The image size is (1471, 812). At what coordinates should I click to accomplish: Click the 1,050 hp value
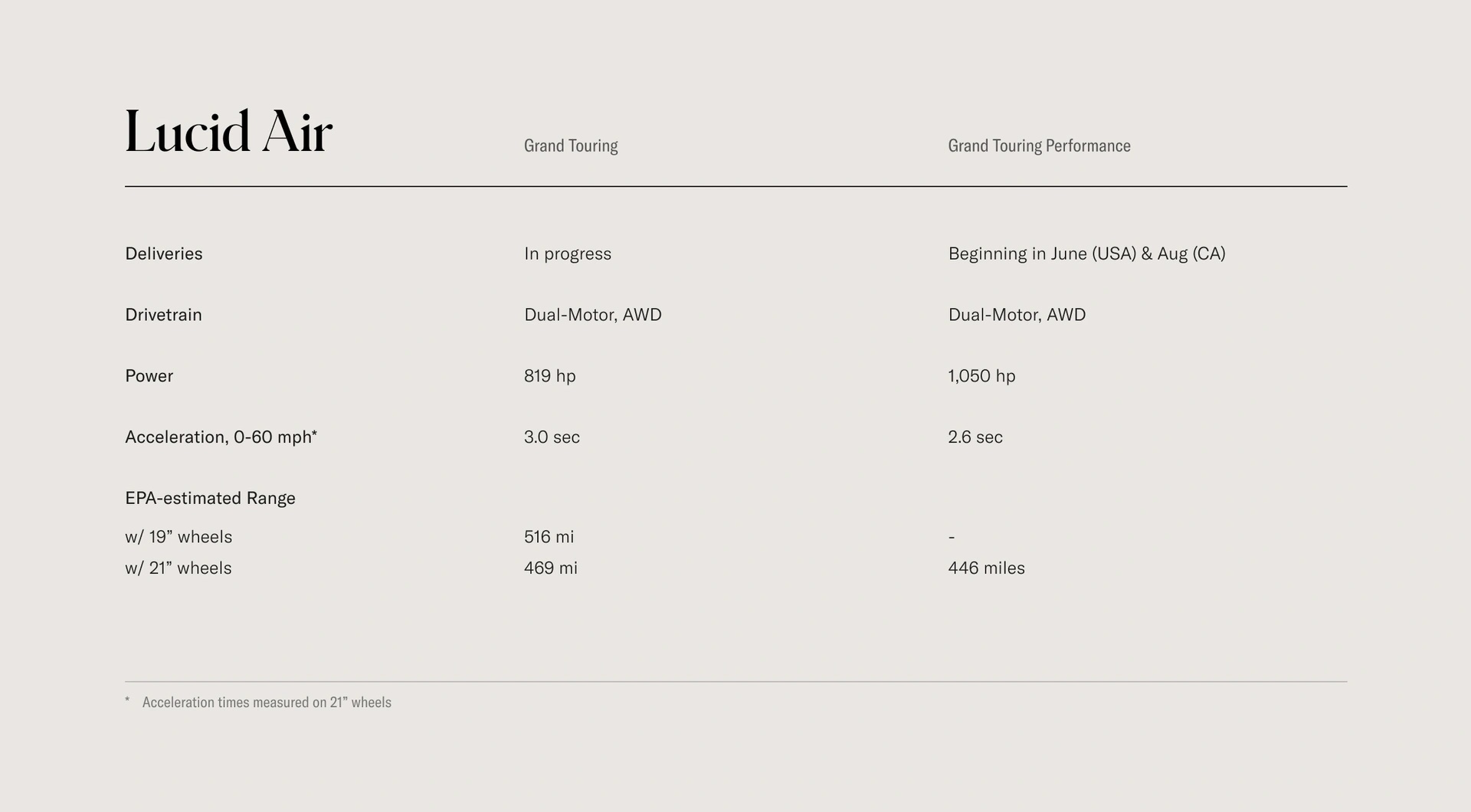coord(981,376)
